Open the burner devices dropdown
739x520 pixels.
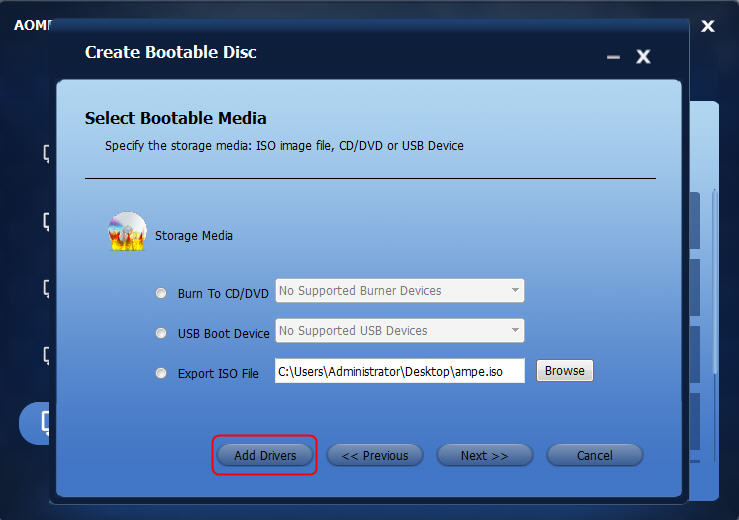click(x=400, y=291)
